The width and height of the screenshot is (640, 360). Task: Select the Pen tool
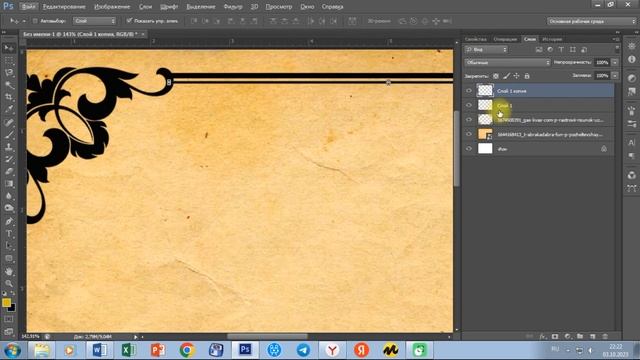(9, 221)
